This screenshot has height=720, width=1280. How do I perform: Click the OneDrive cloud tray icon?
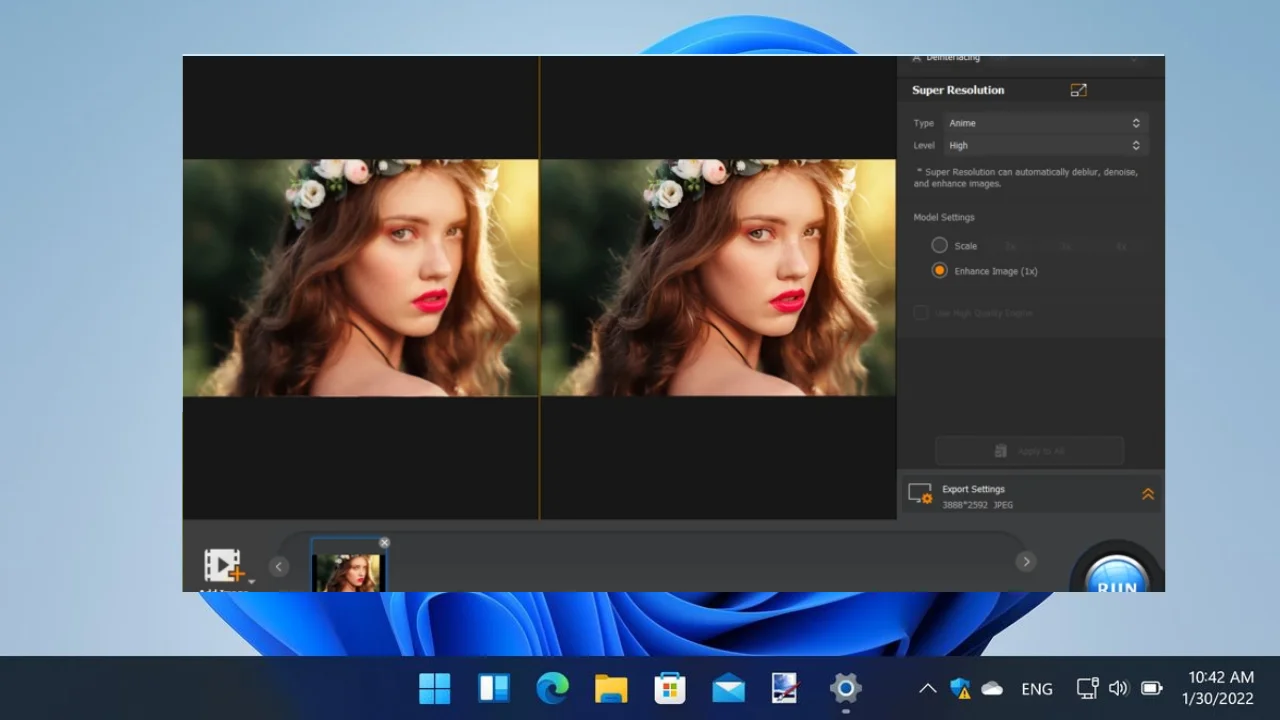tap(992, 688)
